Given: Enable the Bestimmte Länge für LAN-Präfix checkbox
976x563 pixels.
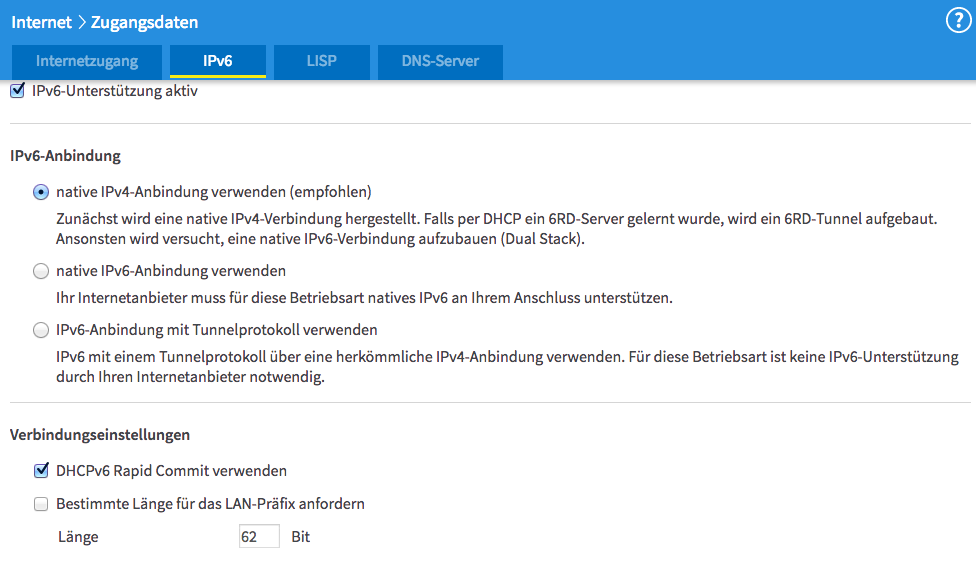Looking at the screenshot, I should [41, 504].
